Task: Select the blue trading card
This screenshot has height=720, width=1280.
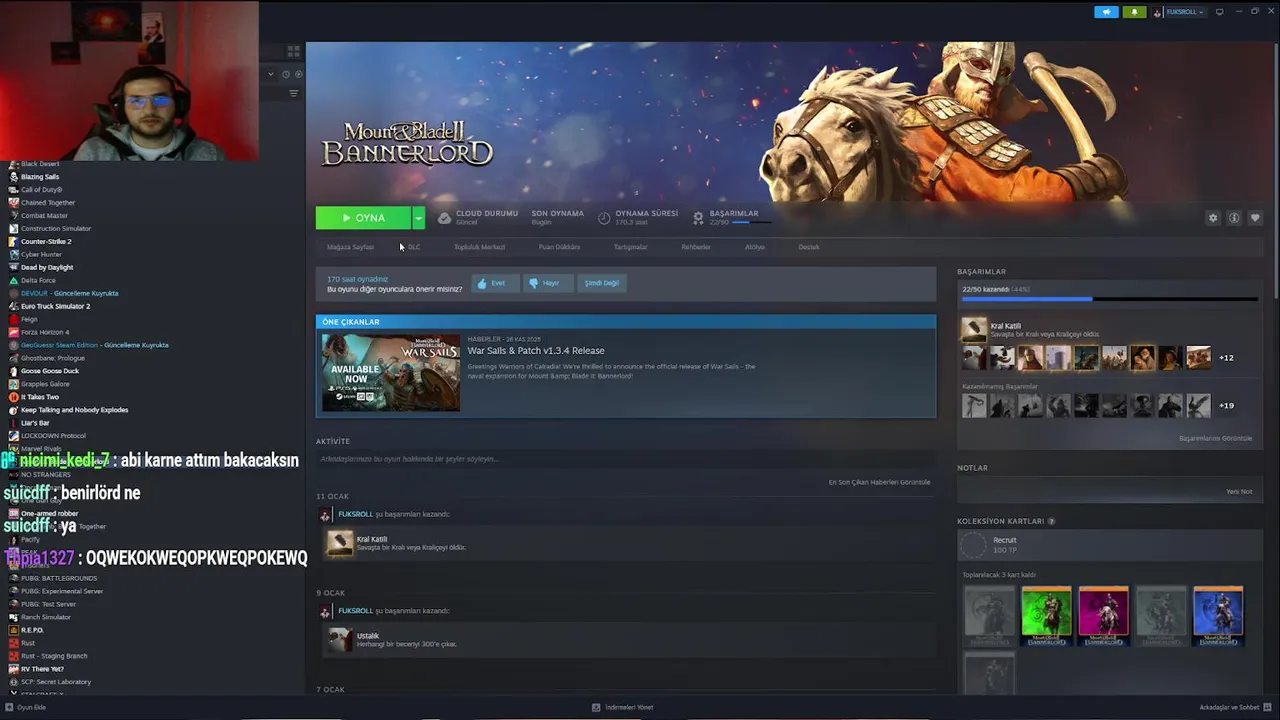Action: pos(1218,616)
